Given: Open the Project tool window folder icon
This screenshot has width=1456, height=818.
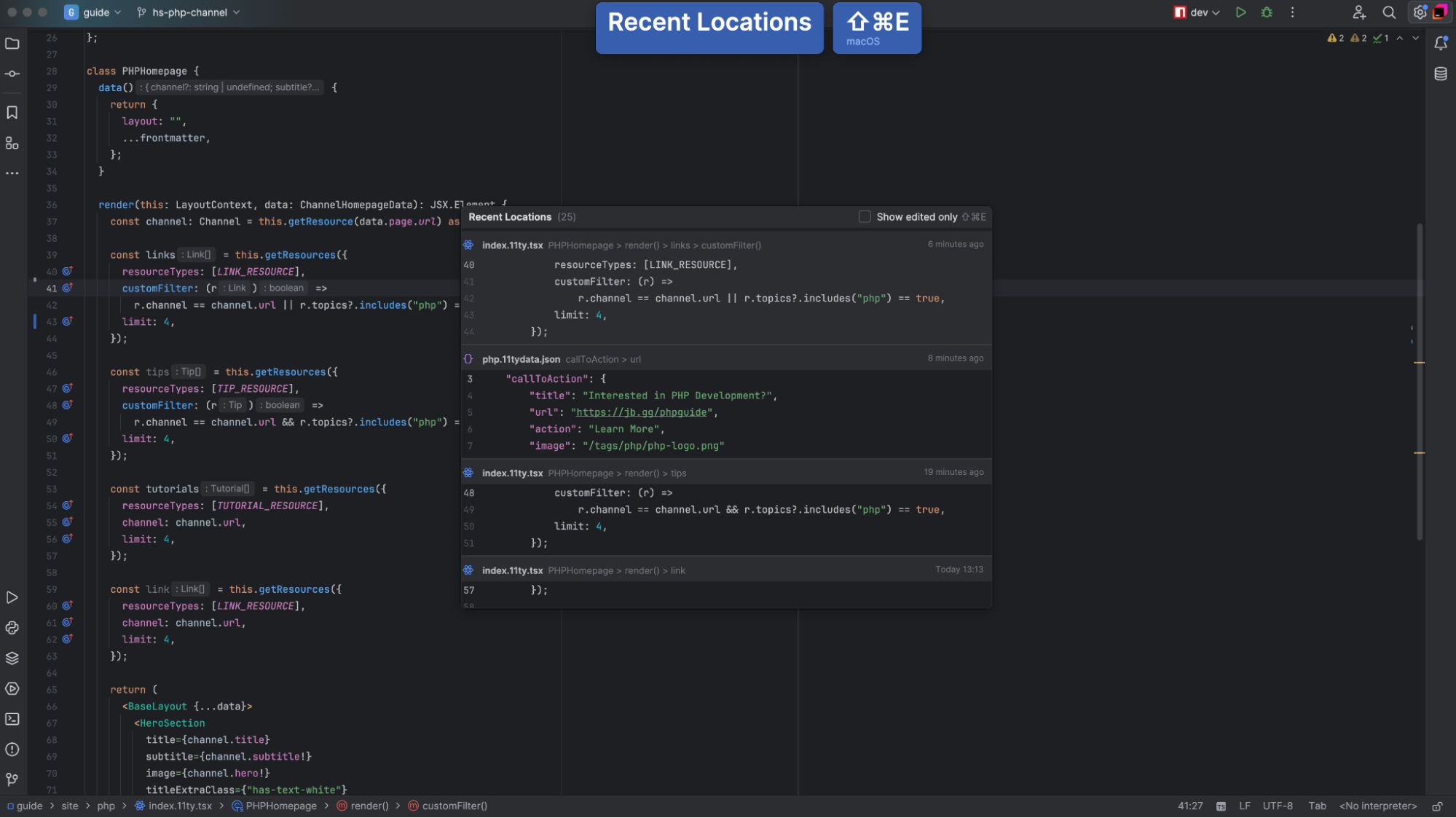Looking at the screenshot, I should coord(12,44).
